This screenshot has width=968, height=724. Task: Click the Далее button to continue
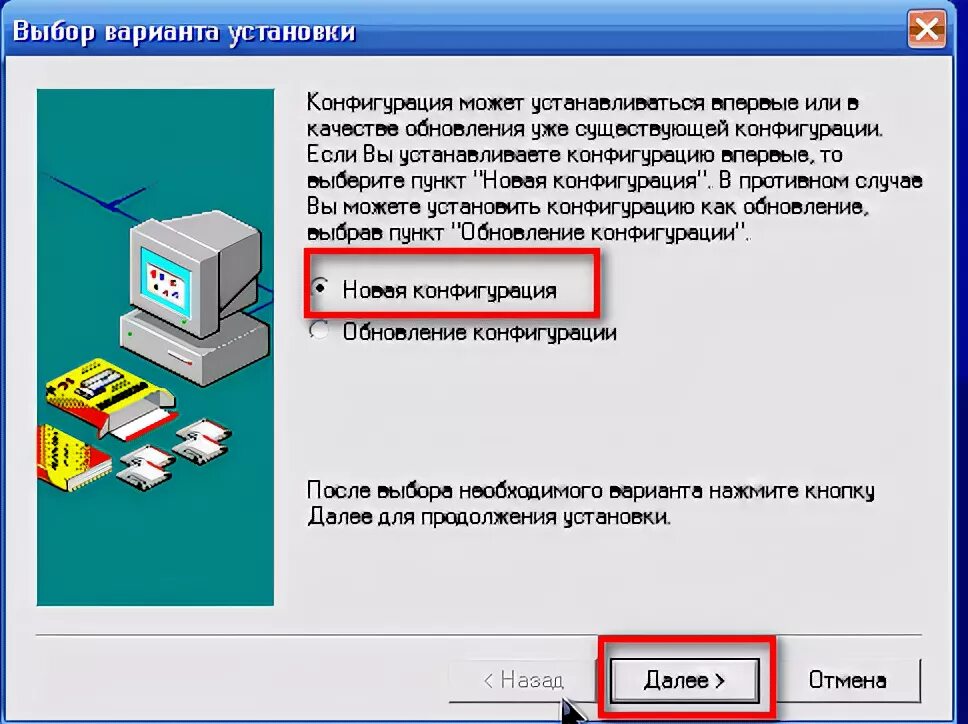[684, 680]
